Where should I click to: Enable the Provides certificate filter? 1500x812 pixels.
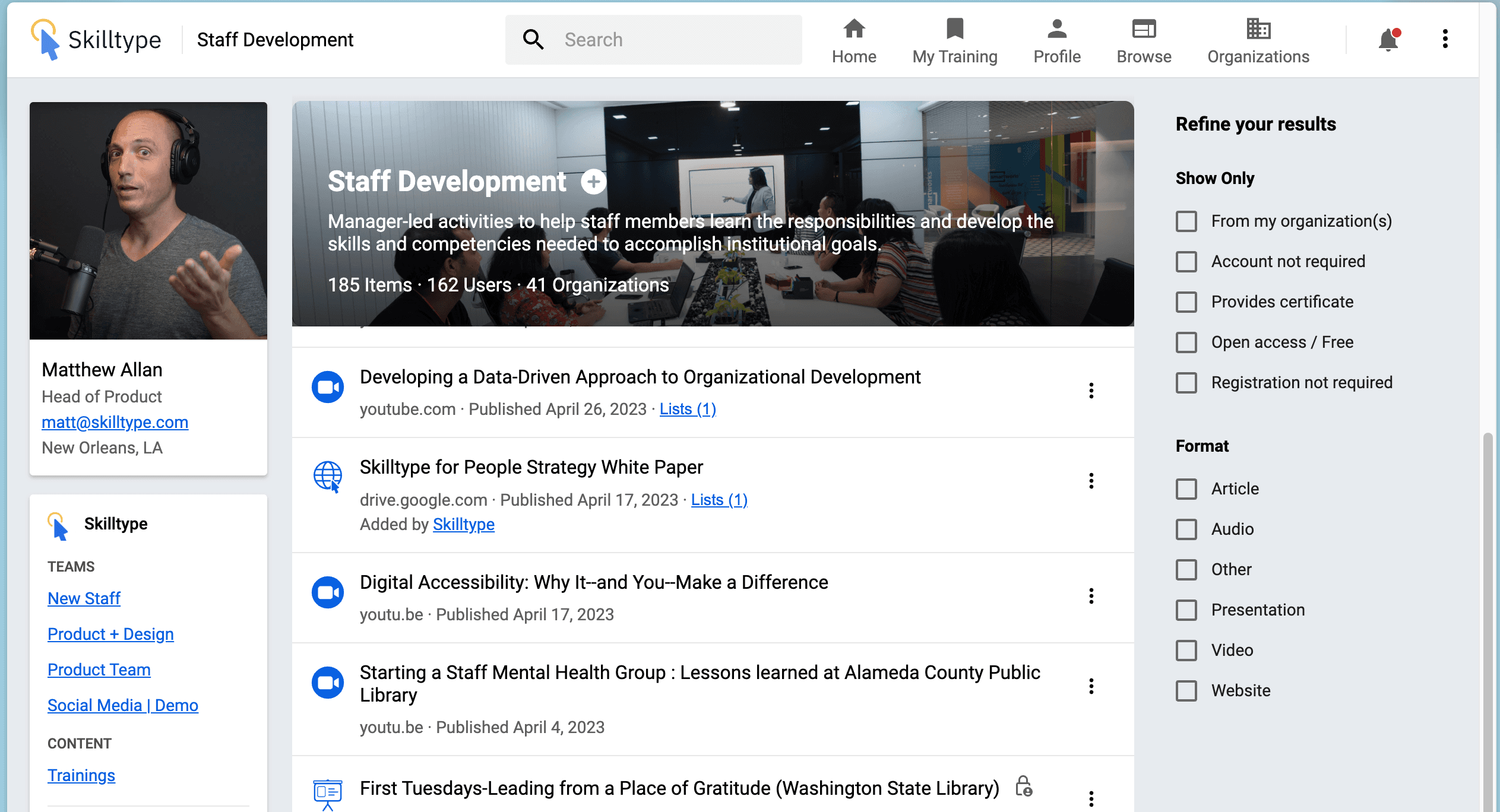point(1186,302)
